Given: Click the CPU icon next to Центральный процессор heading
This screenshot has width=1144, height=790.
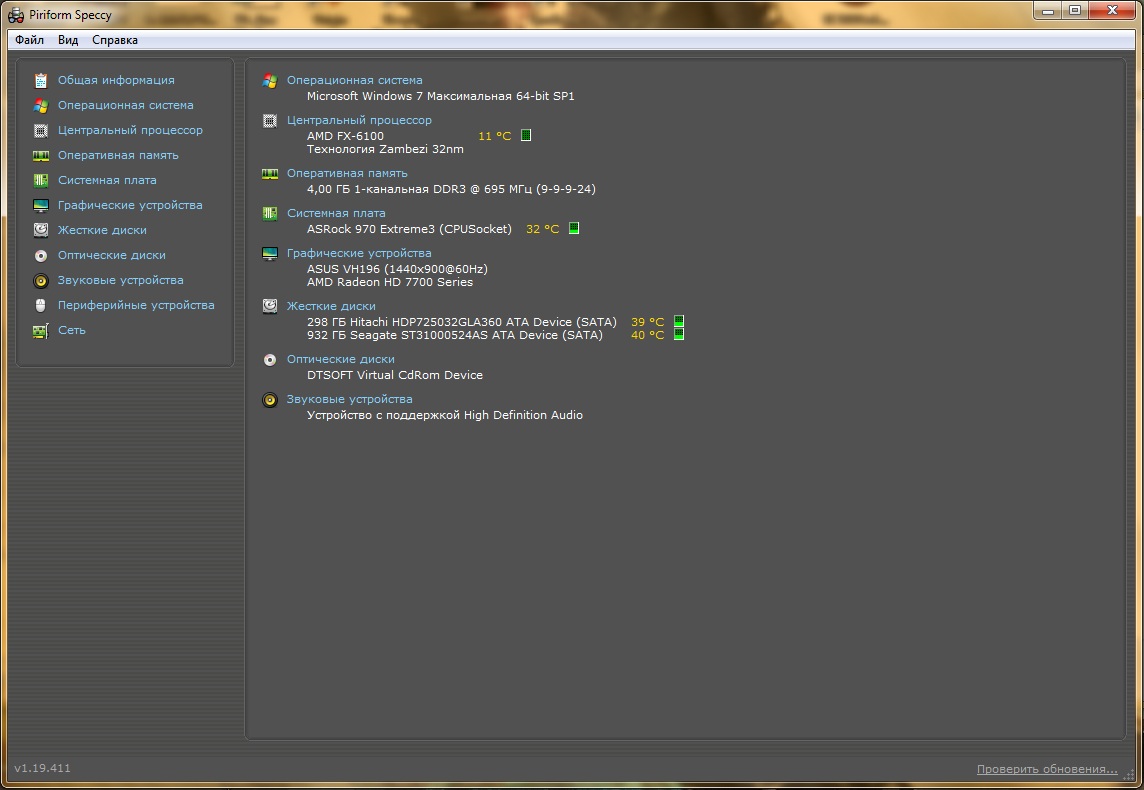Looking at the screenshot, I should 270,120.
